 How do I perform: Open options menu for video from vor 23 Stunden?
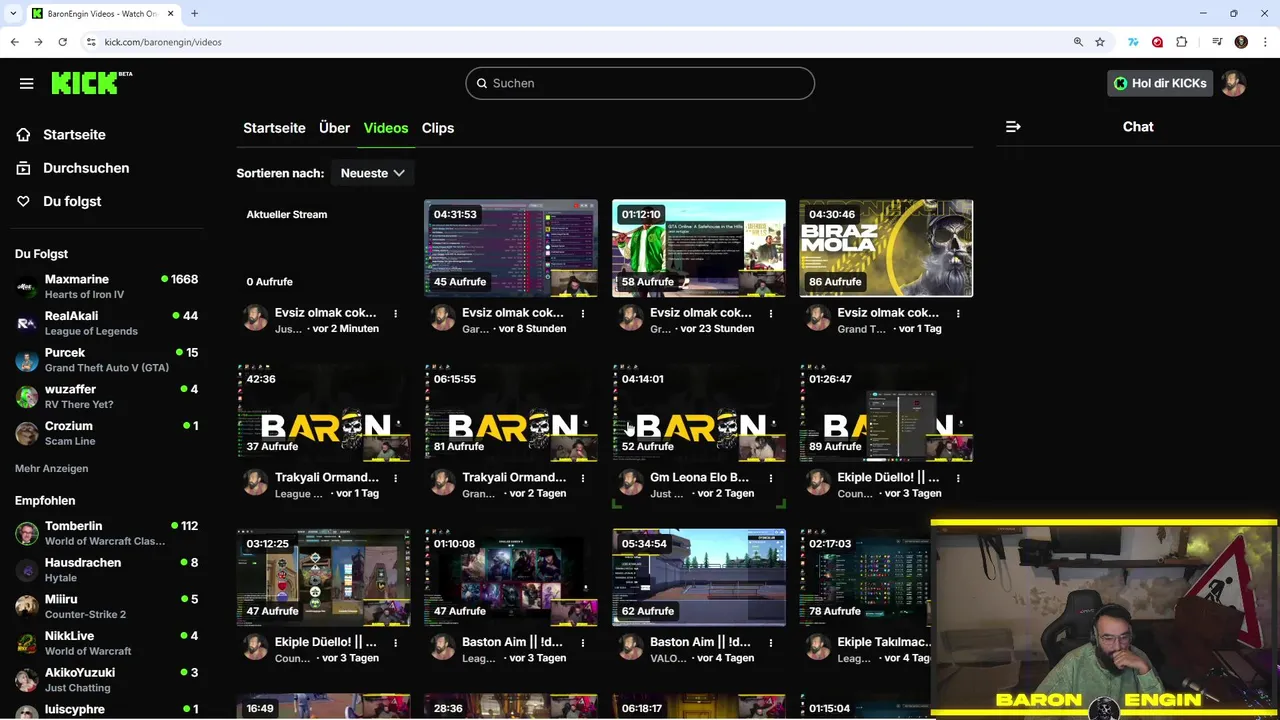[771, 313]
